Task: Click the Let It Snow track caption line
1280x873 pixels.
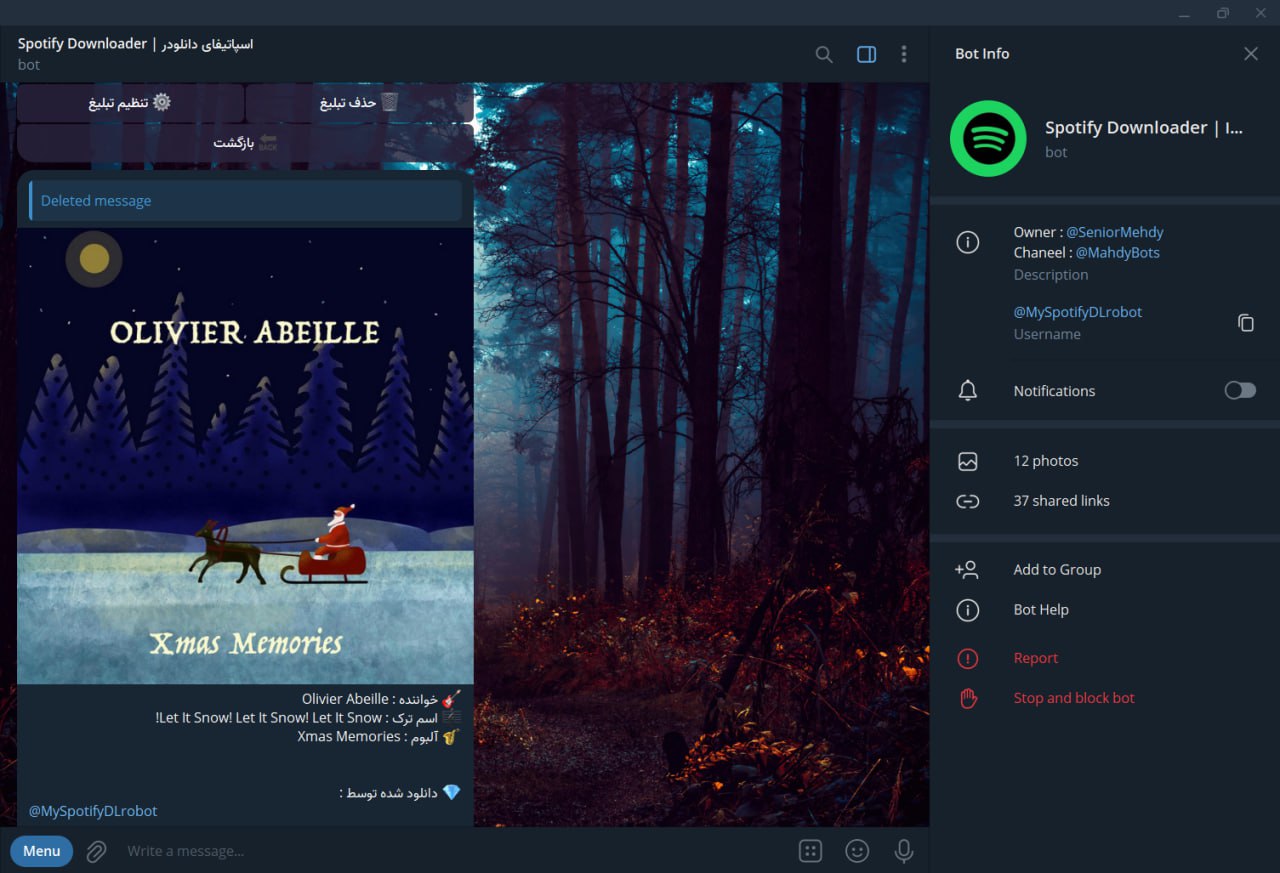Action: point(308,718)
